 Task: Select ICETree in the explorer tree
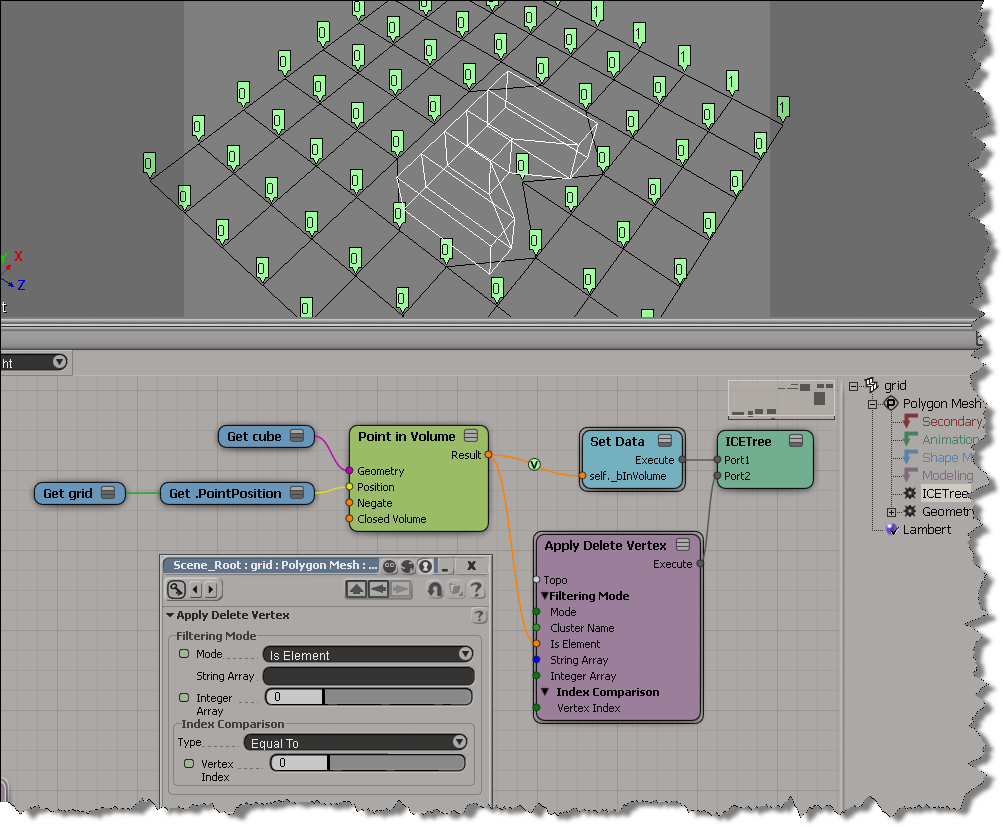[x=944, y=493]
